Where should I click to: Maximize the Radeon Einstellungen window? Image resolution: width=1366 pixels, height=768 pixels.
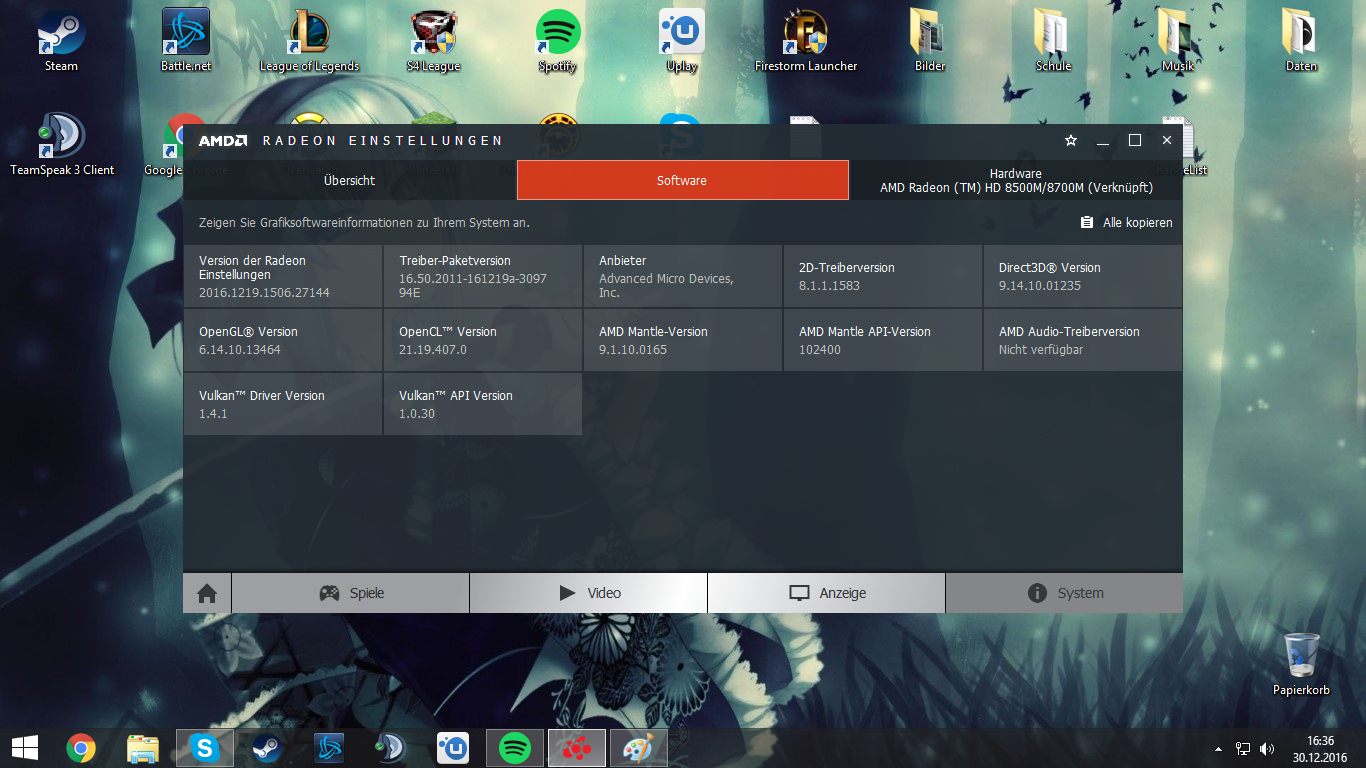[x=1135, y=141]
